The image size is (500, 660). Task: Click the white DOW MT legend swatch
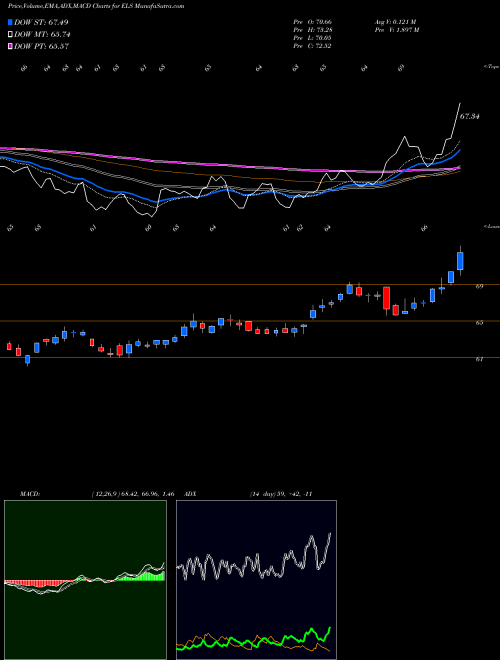click(11, 35)
